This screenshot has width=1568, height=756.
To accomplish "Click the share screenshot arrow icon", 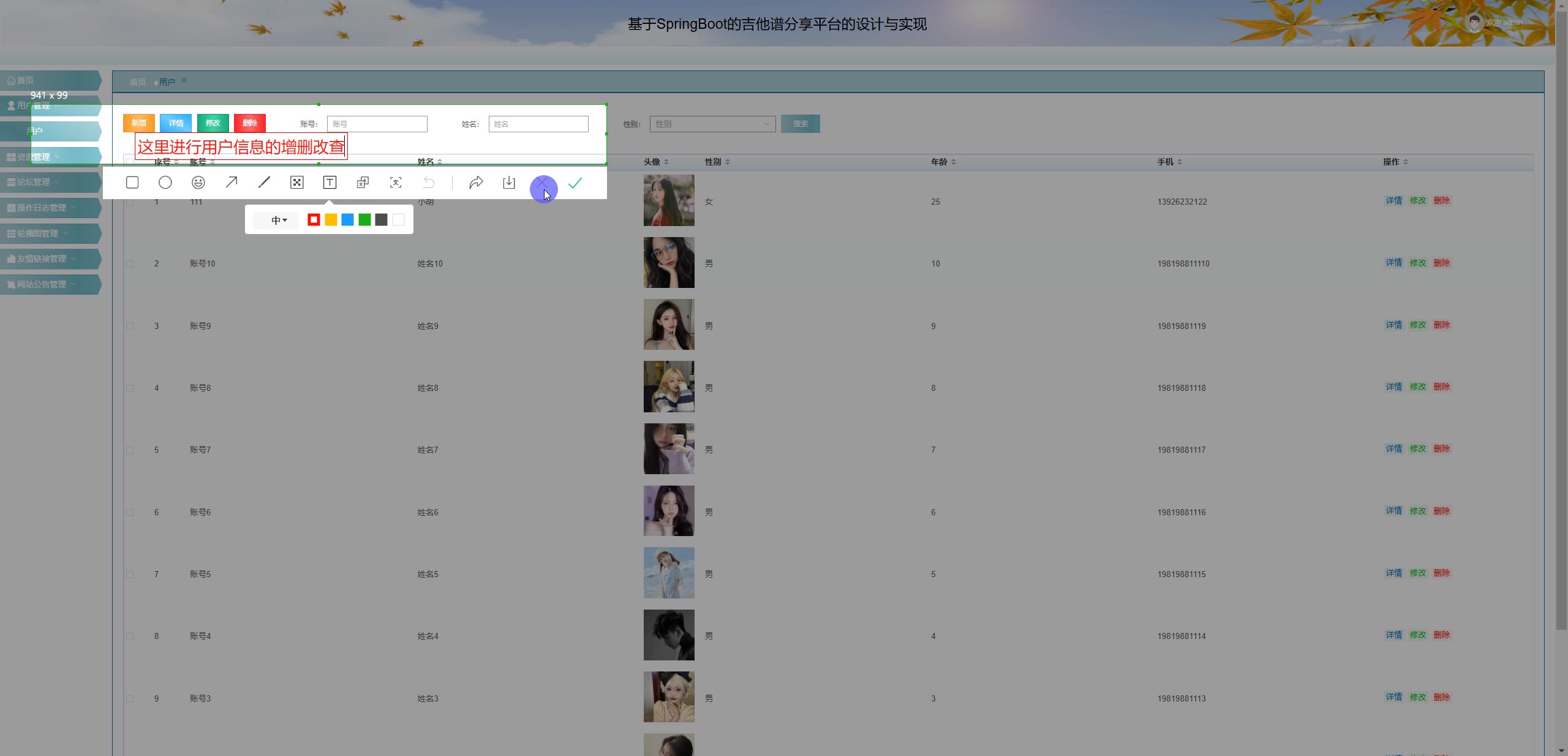I will click(476, 183).
